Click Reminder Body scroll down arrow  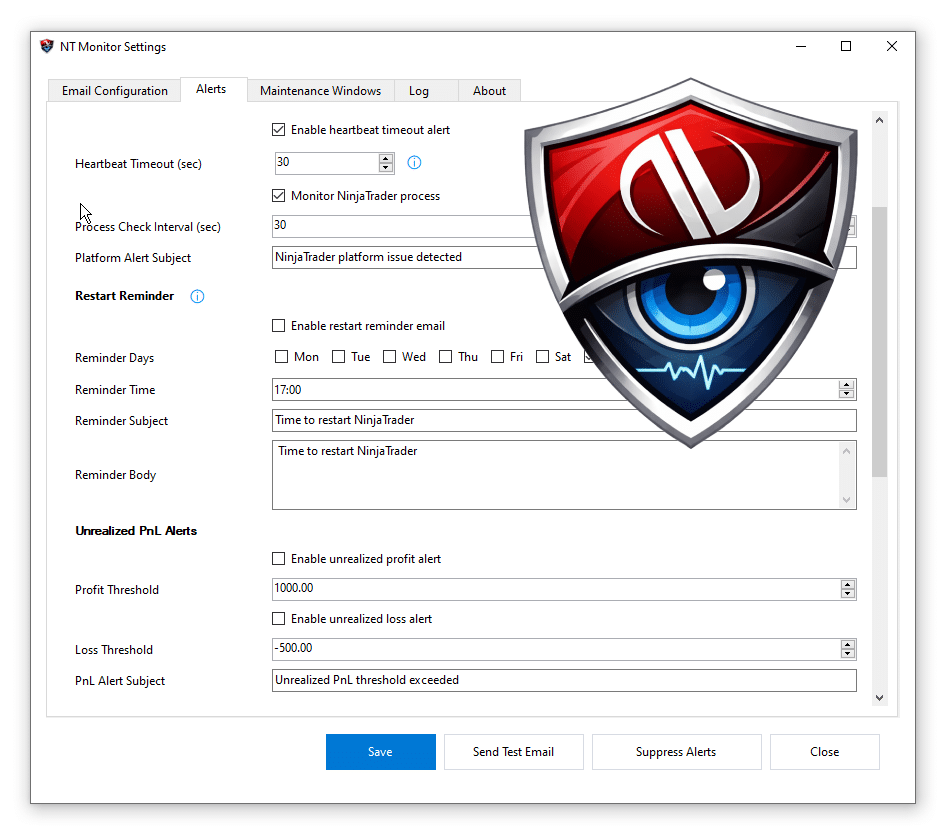click(x=846, y=500)
